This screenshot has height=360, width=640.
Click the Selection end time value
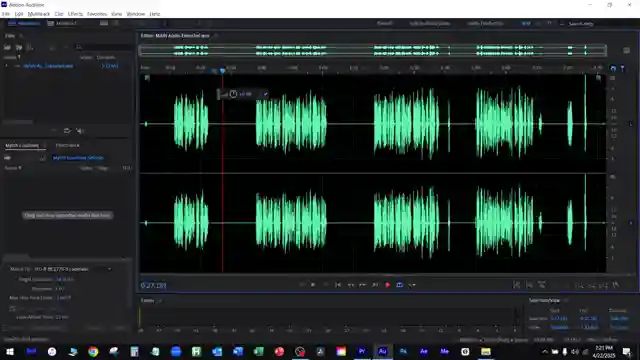(x=588, y=318)
